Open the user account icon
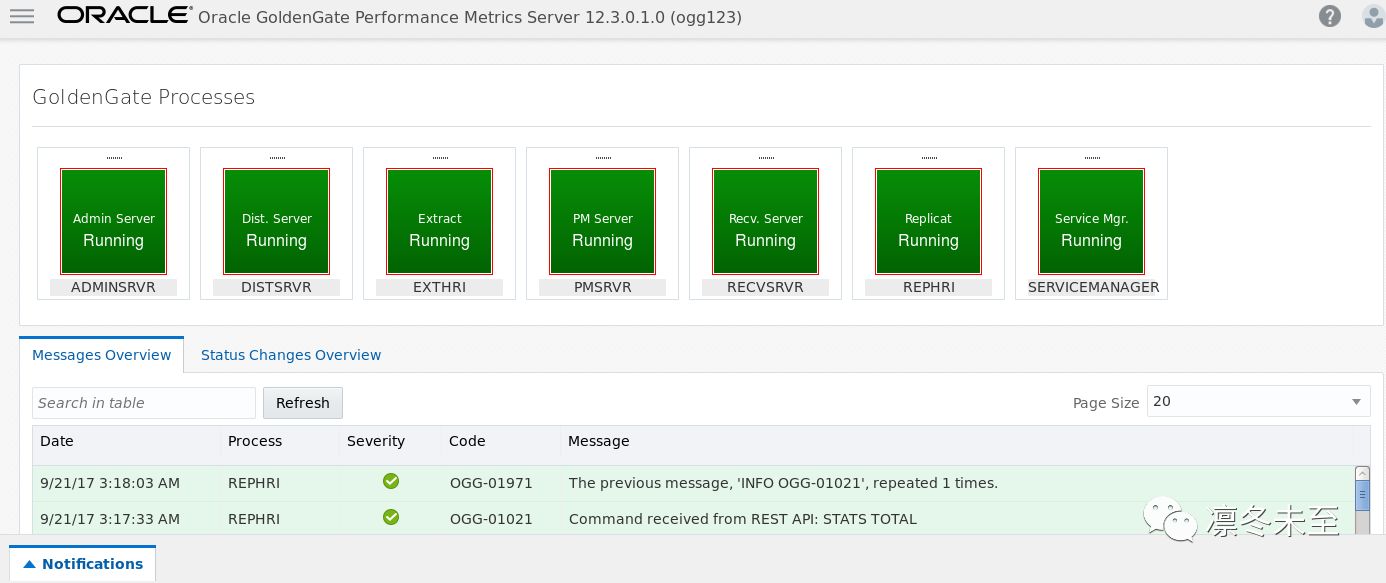The width and height of the screenshot is (1386, 583). point(1373,17)
